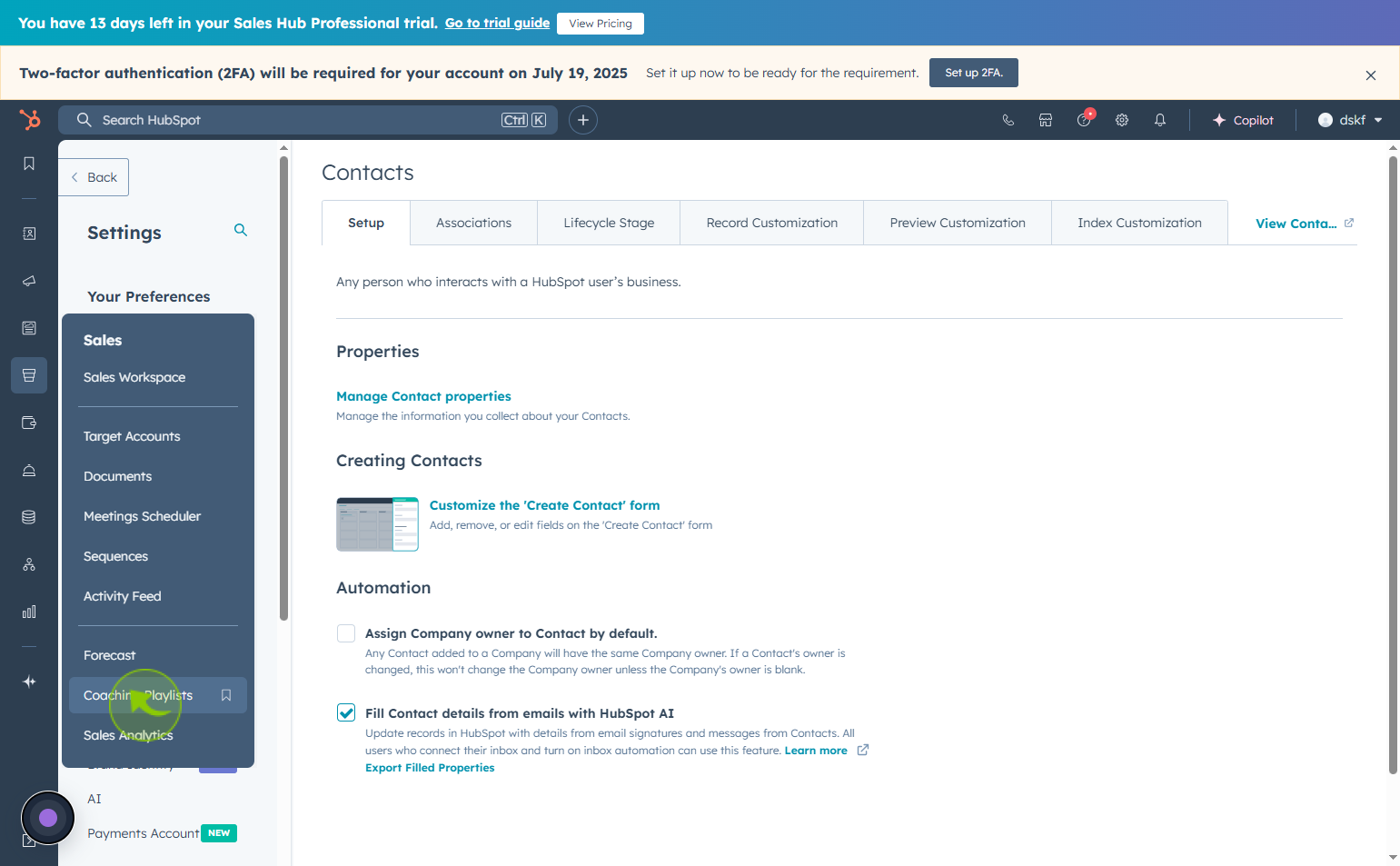Open the CRM contacts icon in left rail
Viewport: 1400px width, 866px height.
(29, 234)
